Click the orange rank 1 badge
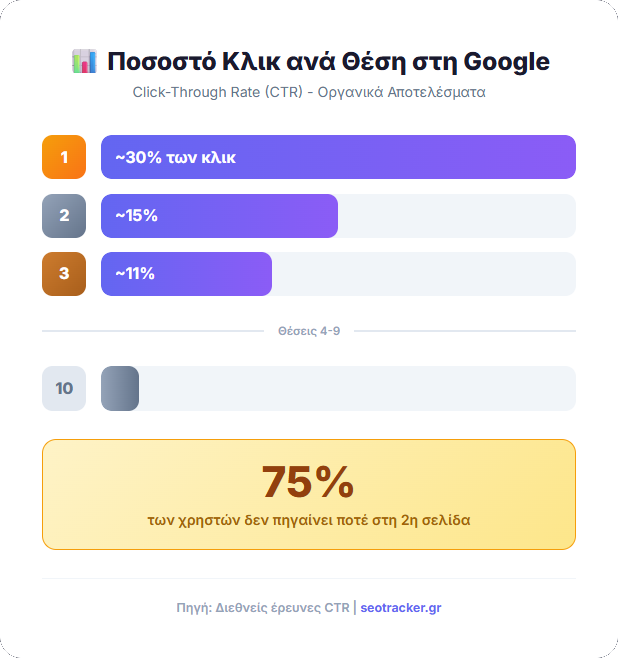Viewport: 618px width, 658px height. coord(64,157)
